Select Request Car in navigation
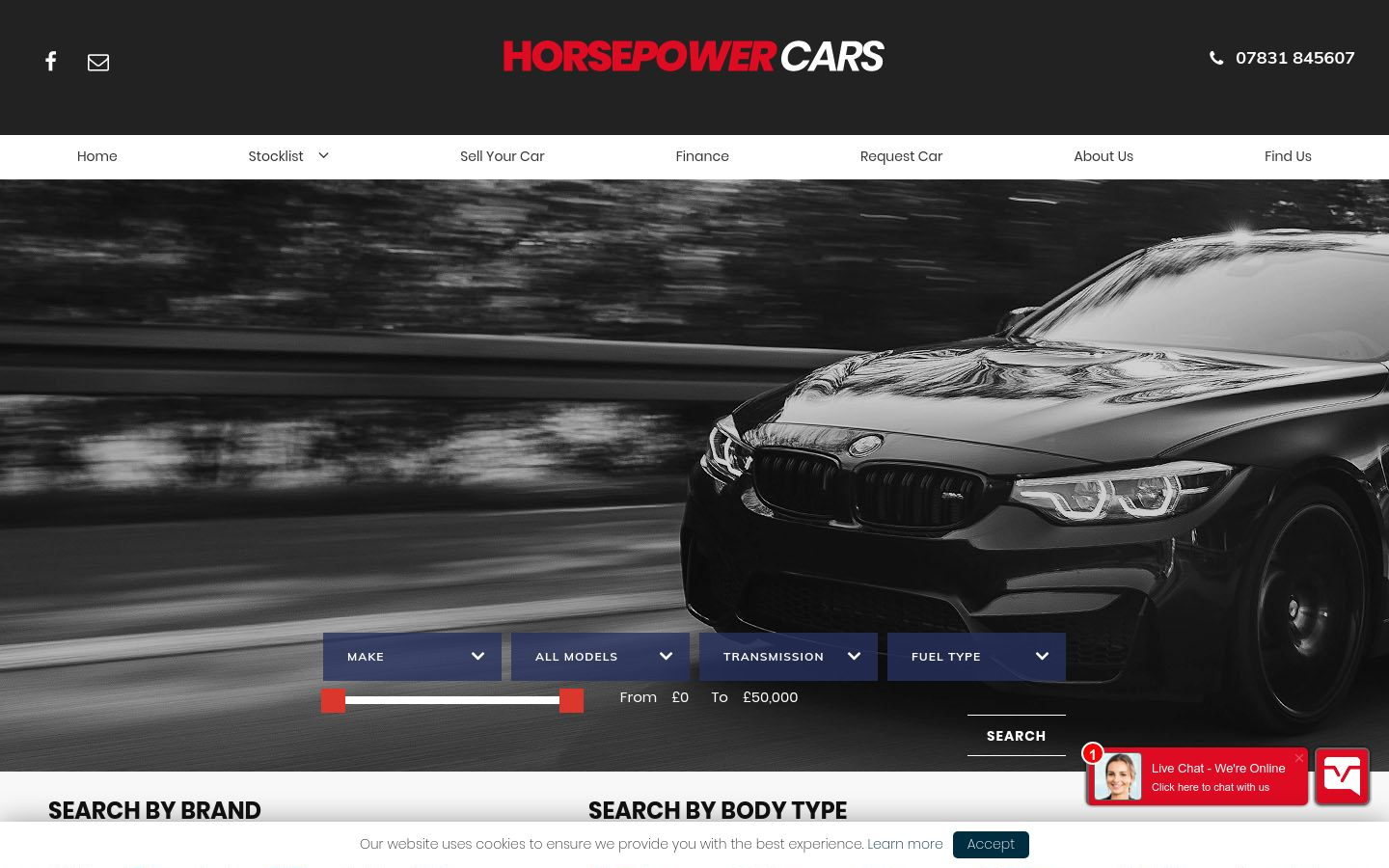Viewport: 1389px width, 868px height. pos(901,156)
